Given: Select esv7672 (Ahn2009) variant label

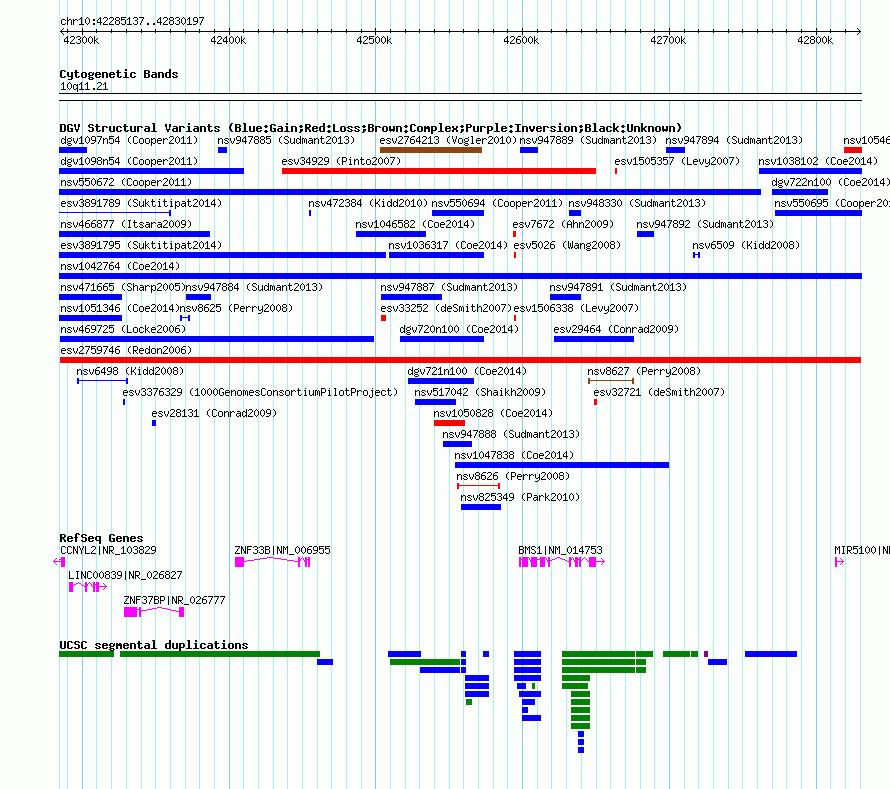Looking at the screenshot, I should tap(563, 224).
